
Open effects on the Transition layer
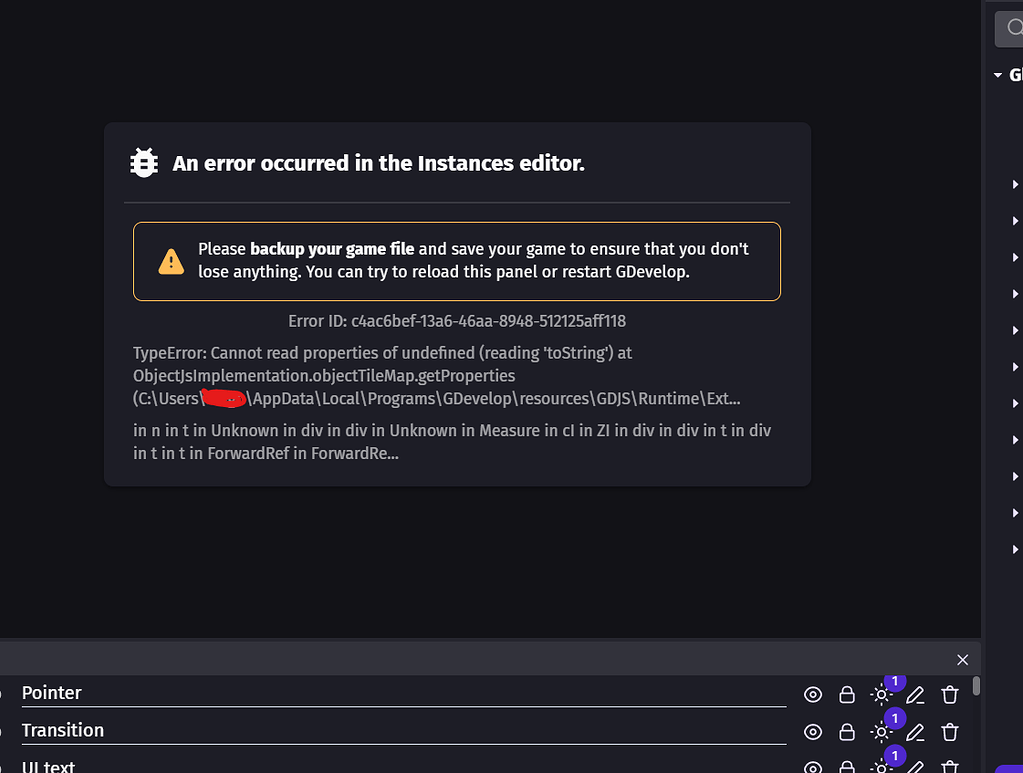881,732
